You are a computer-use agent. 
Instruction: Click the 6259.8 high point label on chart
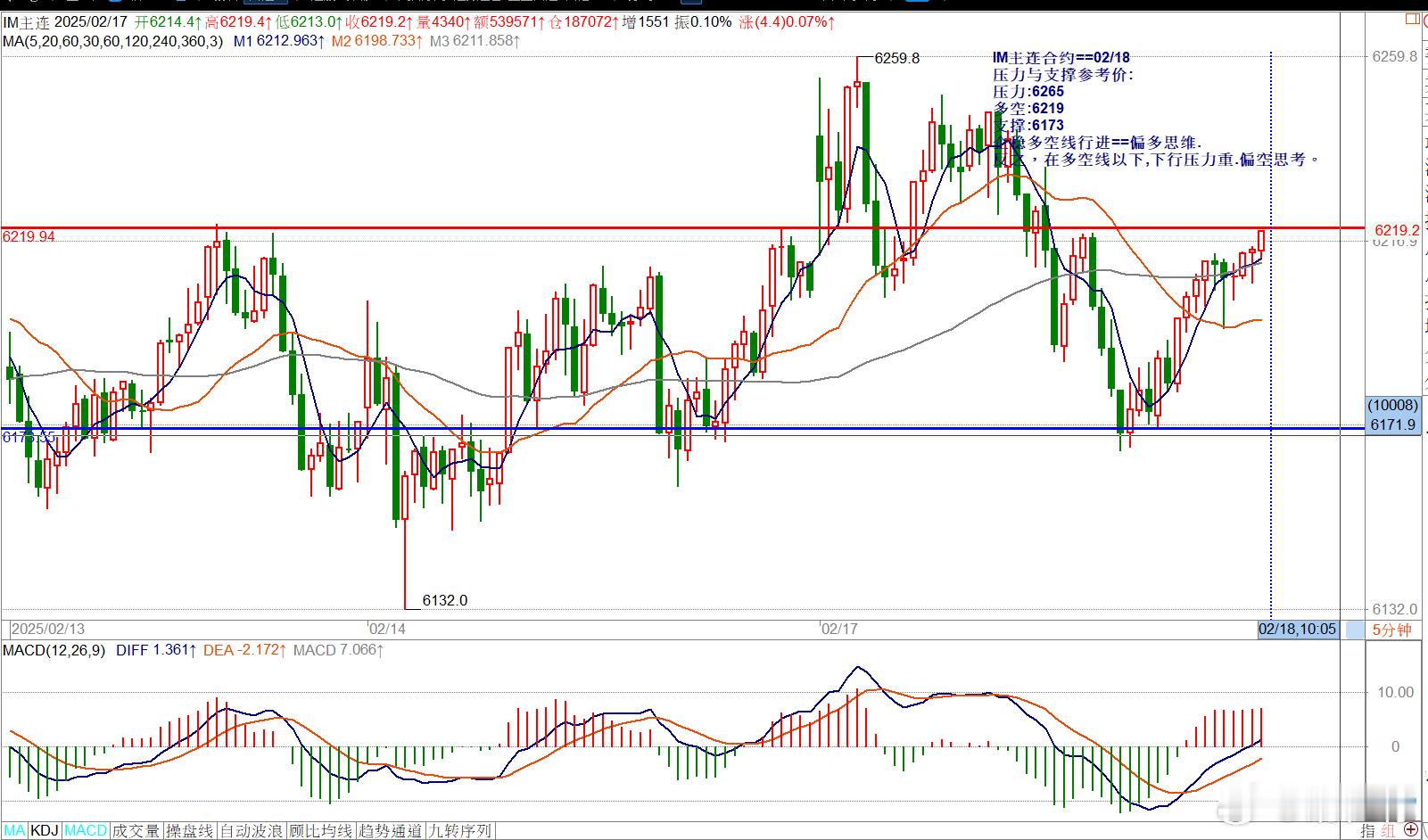(x=896, y=58)
